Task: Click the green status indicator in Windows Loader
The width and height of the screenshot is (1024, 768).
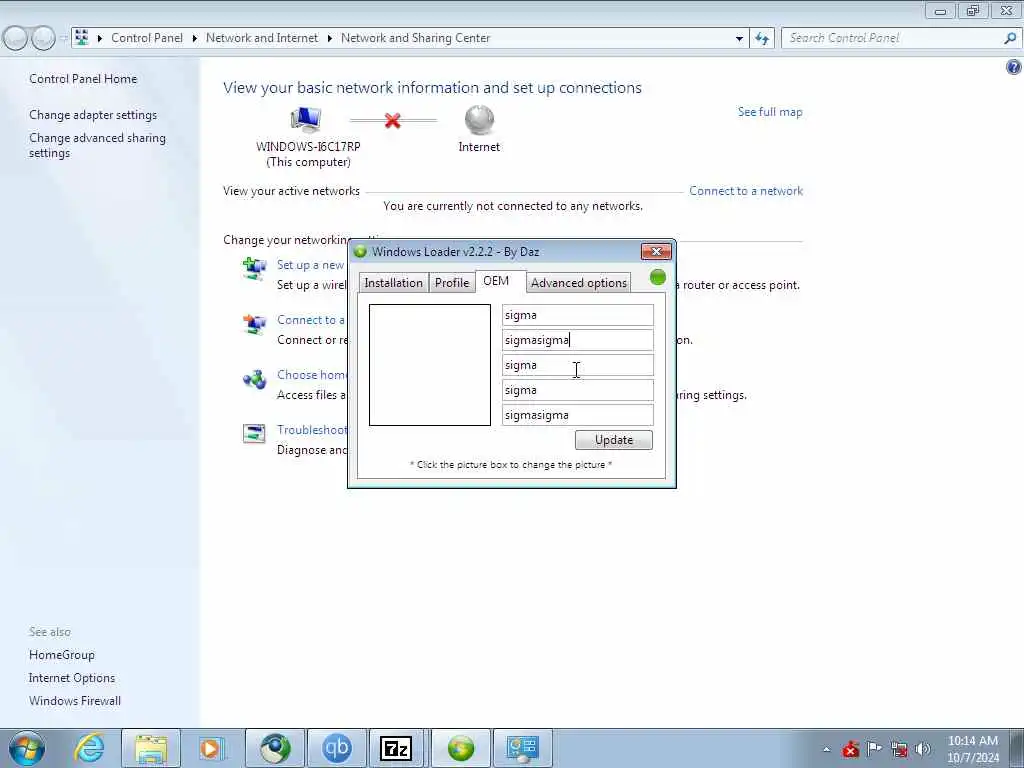Action: pyautogui.click(x=658, y=278)
